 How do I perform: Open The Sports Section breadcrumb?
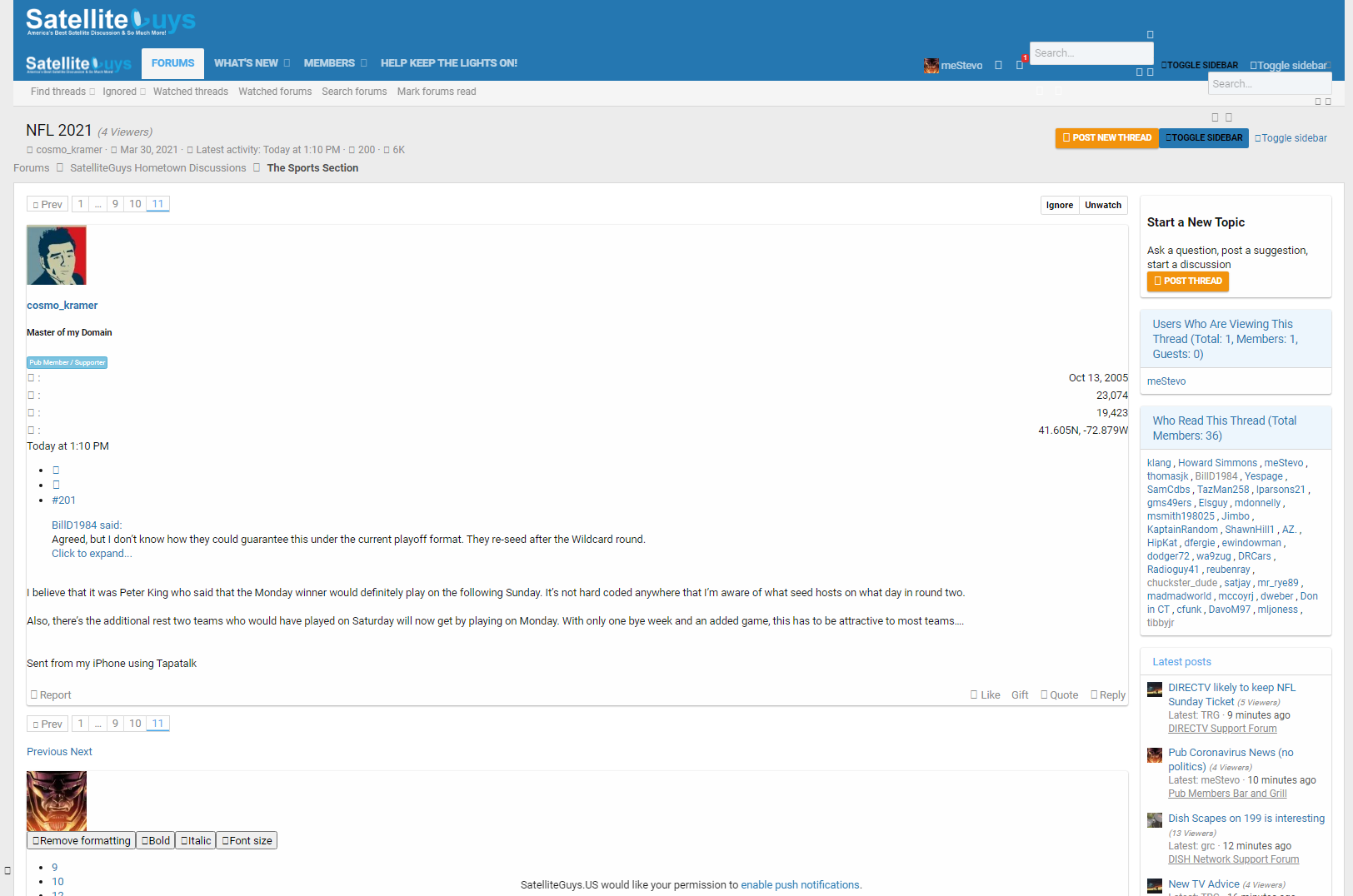point(312,168)
